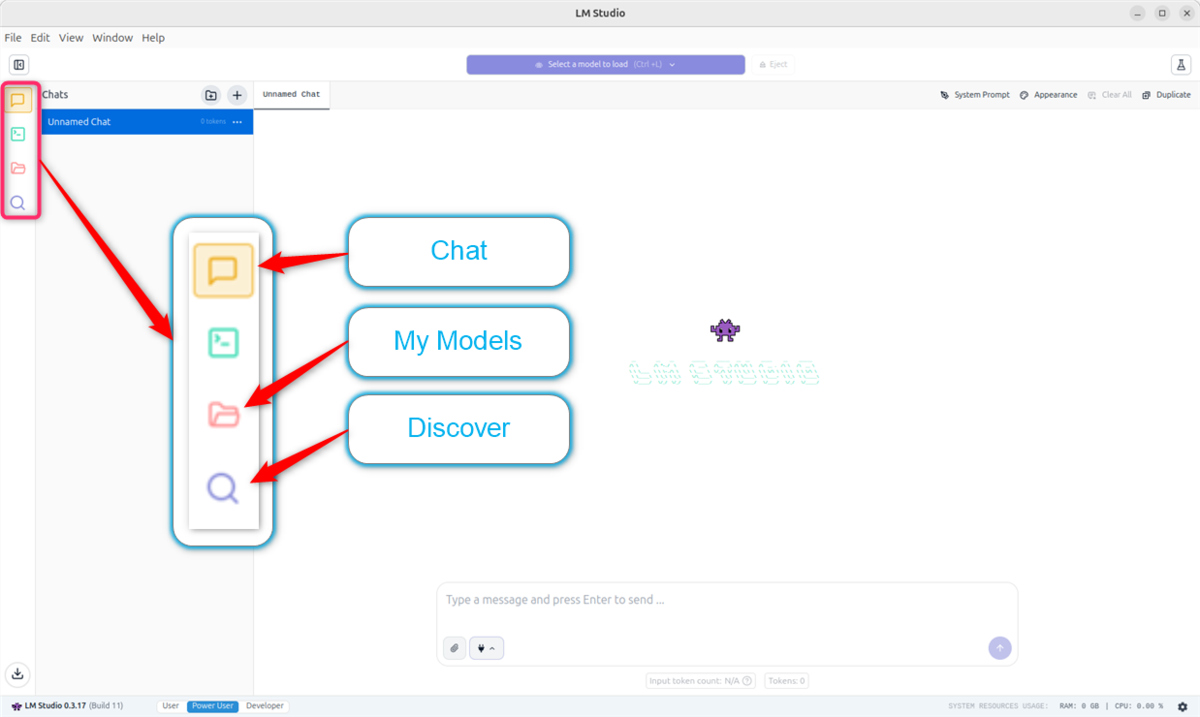Open the Downloads icon at bottom left
The height and width of the screenshot is (717, 1200).
(x=18, y=673)
